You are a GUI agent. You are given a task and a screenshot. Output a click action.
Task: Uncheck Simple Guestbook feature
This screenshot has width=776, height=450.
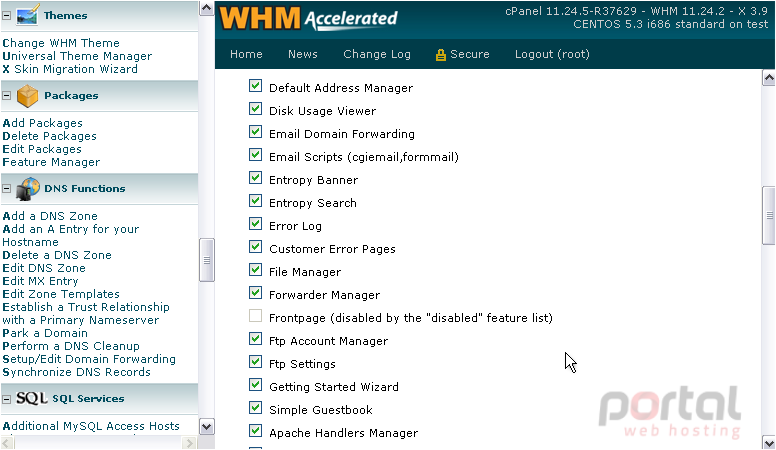click(x=255, y=408)
